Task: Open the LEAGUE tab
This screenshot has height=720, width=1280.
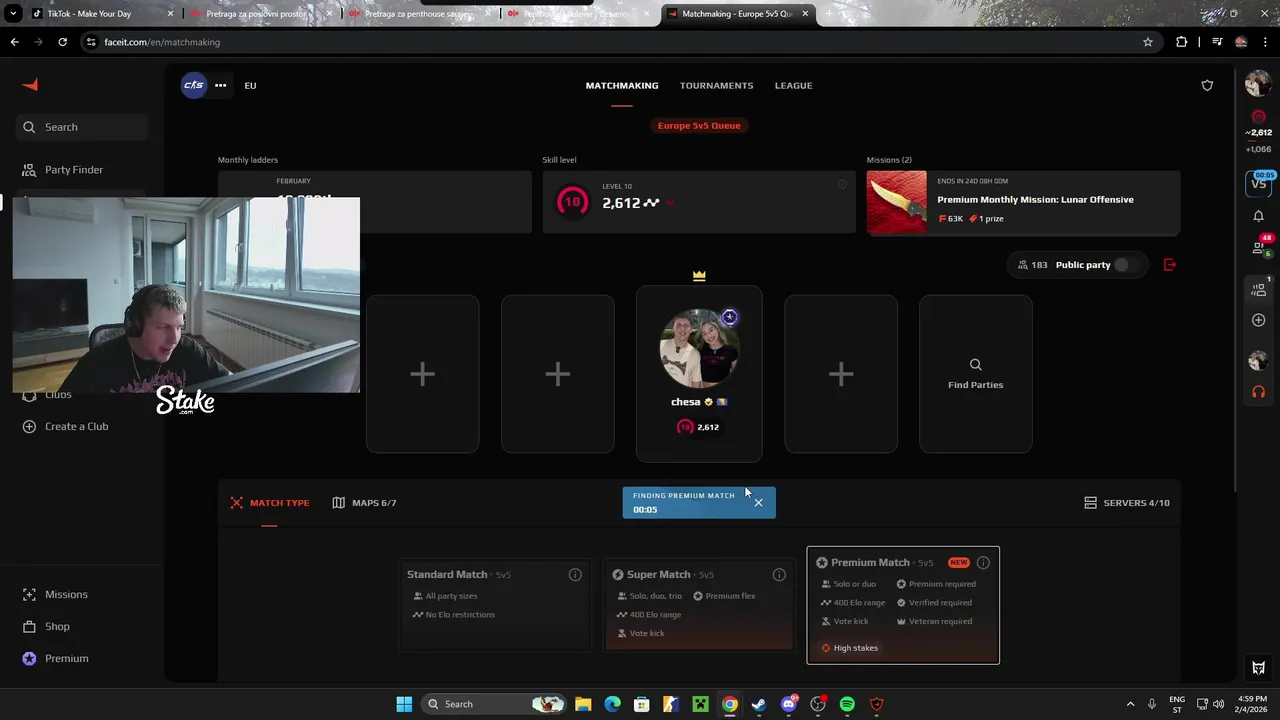Action: 793,85
